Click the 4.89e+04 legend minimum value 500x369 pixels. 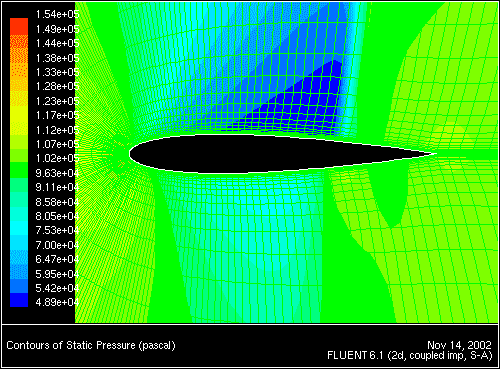[x=57, y=302]
